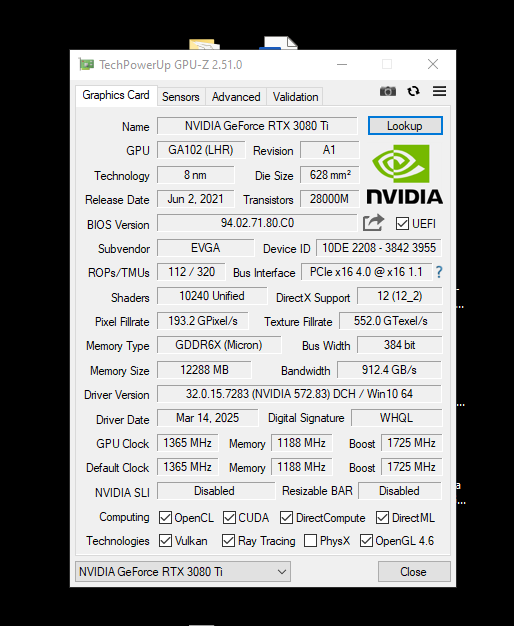Toggle the Ray Tracing checkbox
The height and width of the screenshot is (626, 514).
click(228, 541)
